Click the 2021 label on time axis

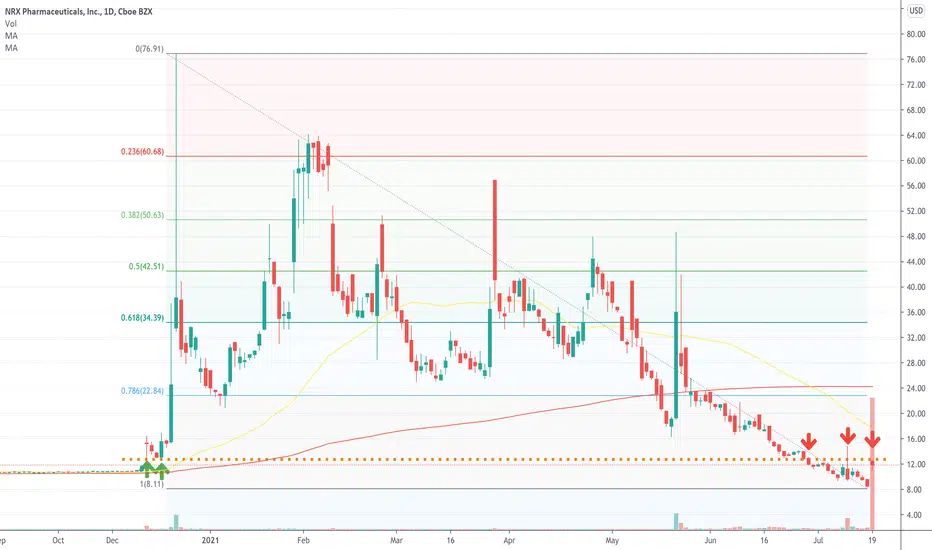pos(210,540)
